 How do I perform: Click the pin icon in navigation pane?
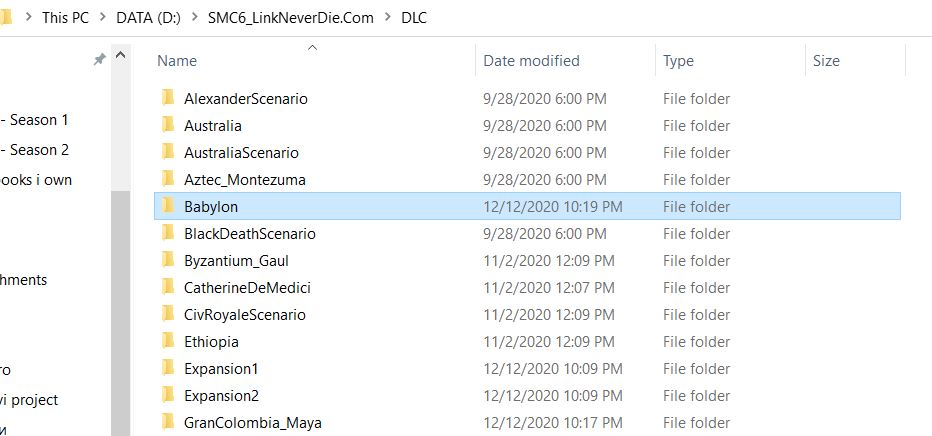99,60
